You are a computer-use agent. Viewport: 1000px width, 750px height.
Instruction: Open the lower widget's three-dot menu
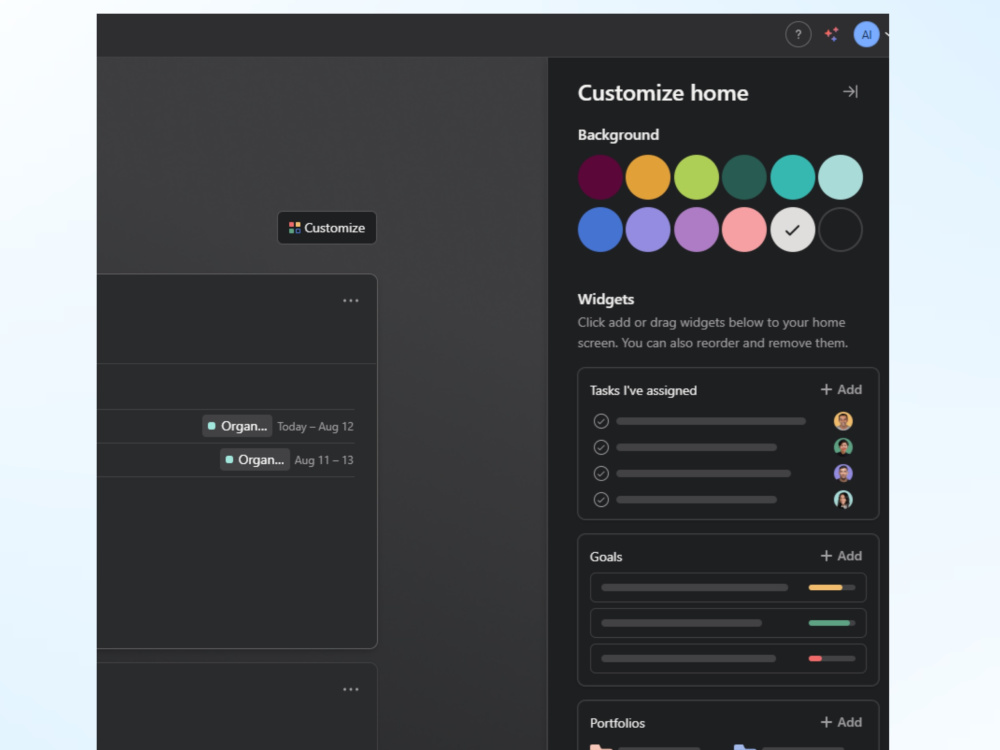tap(351, 689)
